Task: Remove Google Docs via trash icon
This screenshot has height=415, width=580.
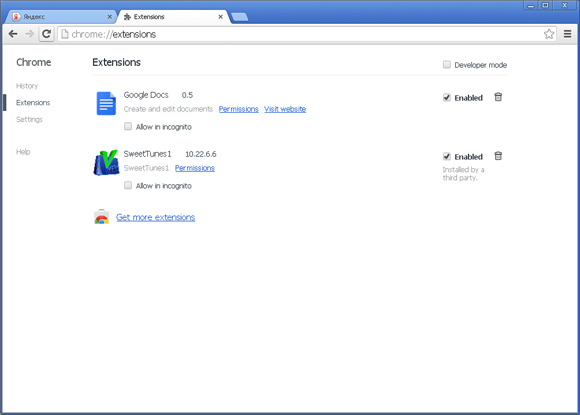Action: click(498, 97)
